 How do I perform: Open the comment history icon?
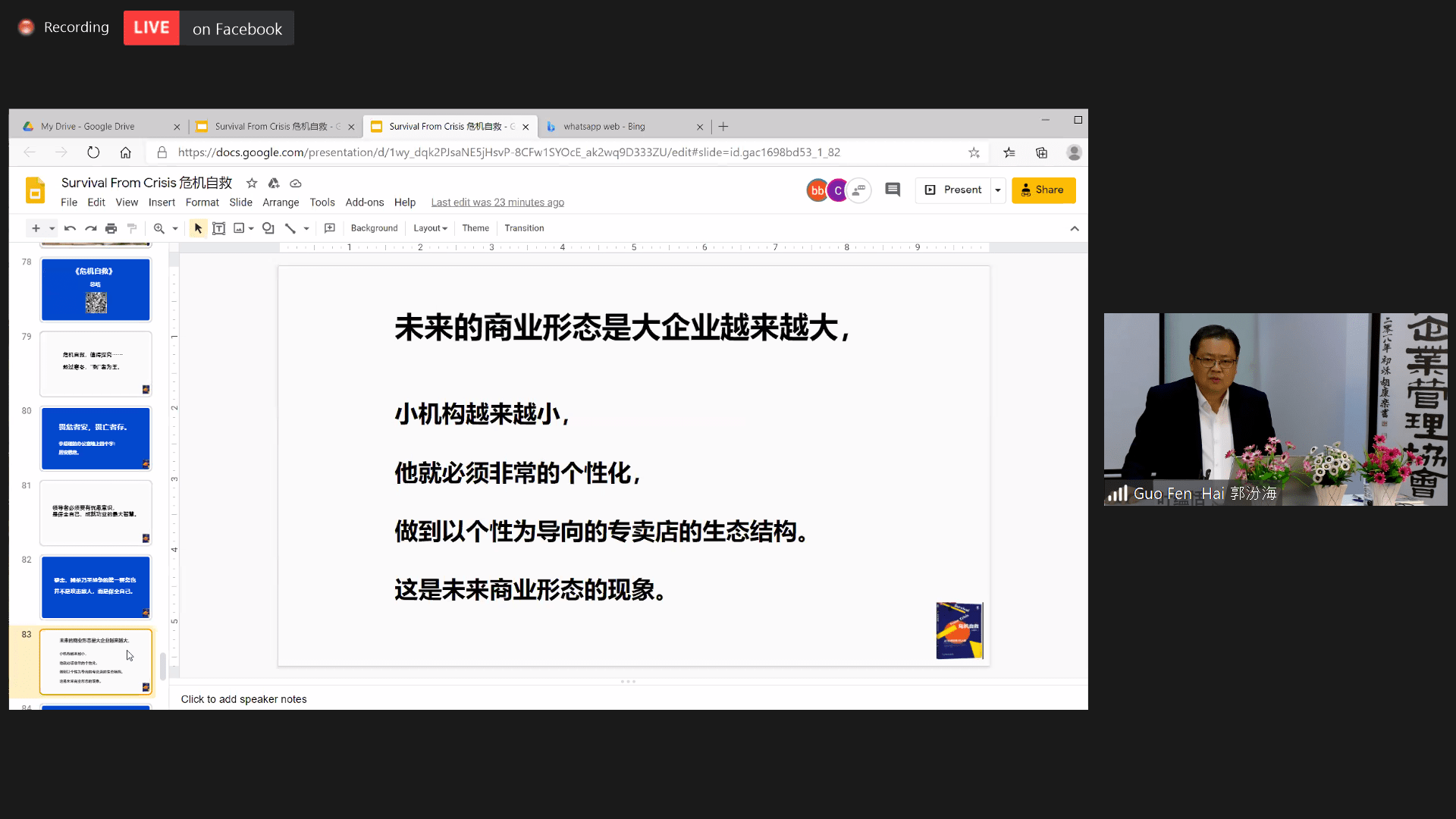click(893, 190)
